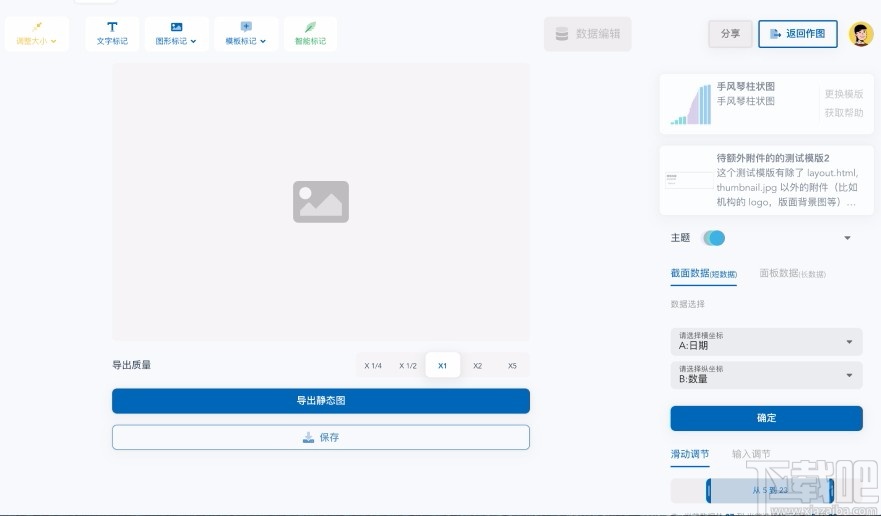Open the 请选择横坐标 A:日期 dropdown
Screen dimensions: 881x516
pos(766,341)
